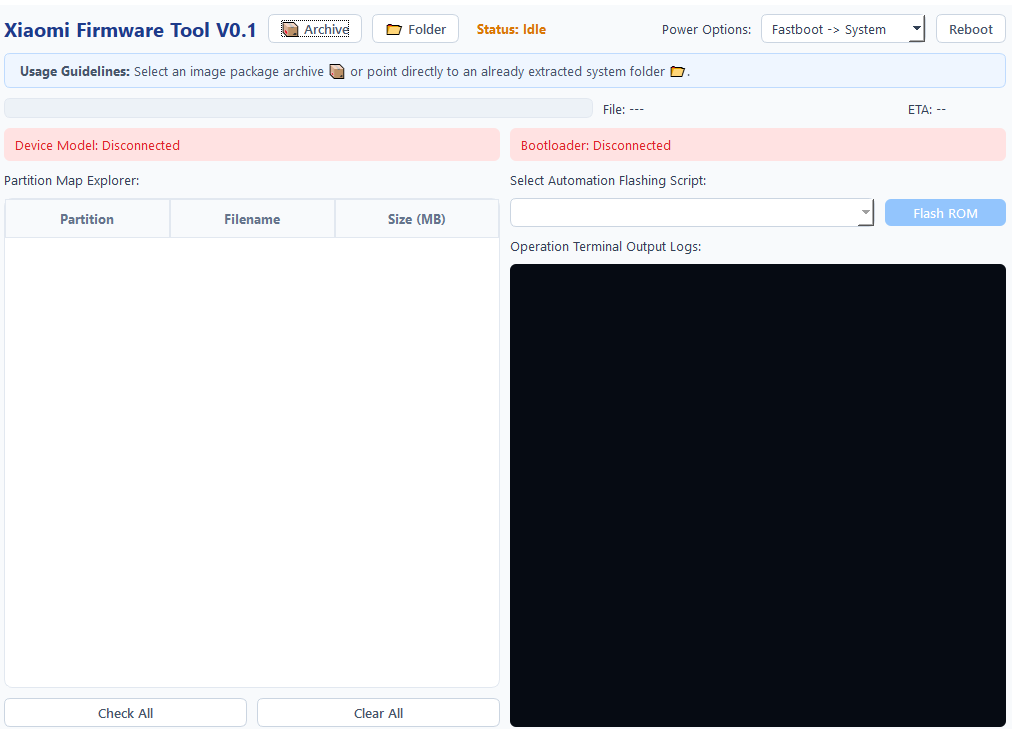1012x729 pixels.
Task: Click the Bootloader: Disconnected banner
Action: [x=758, y=145]
